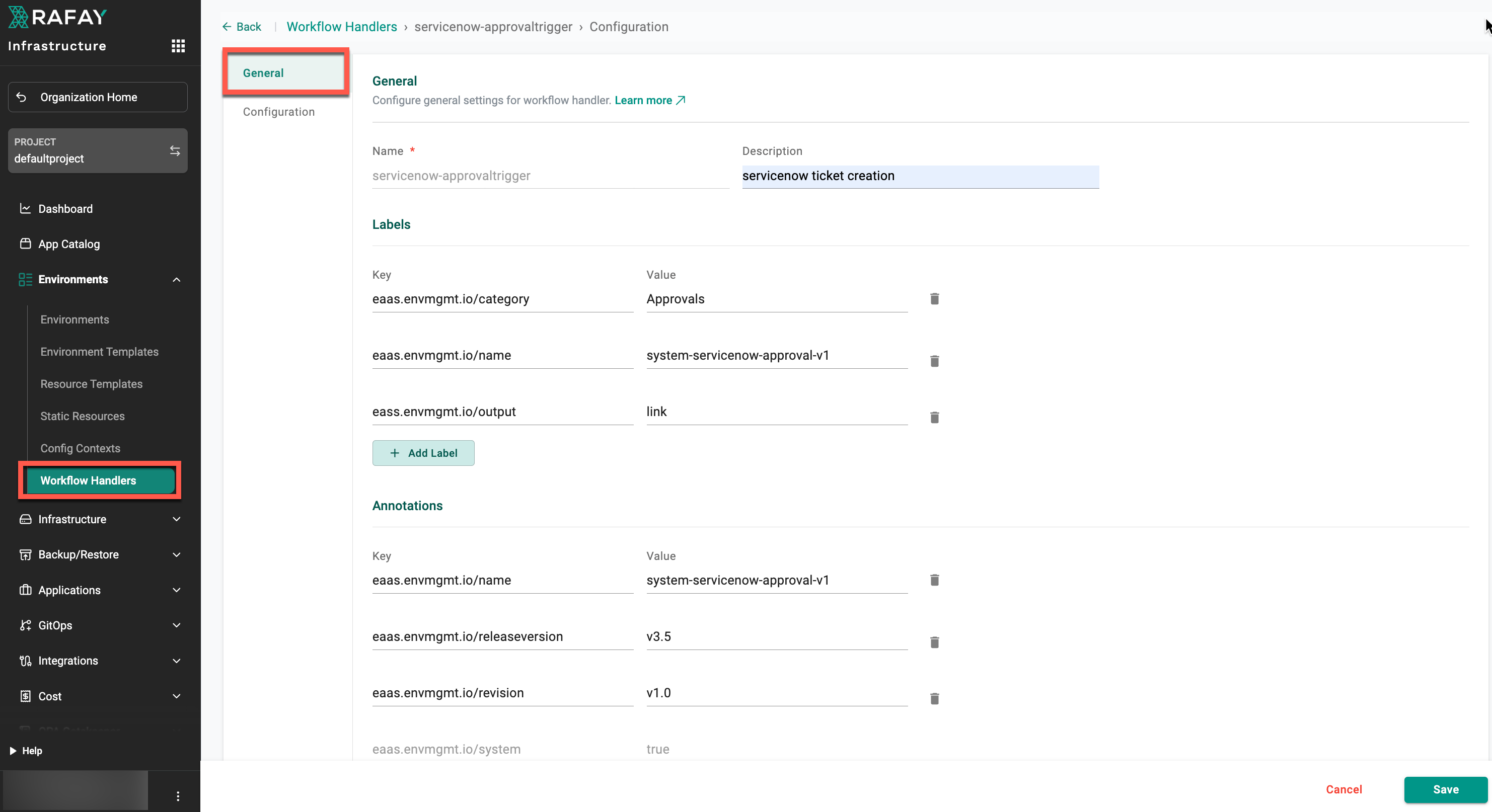Open Environment Templates
Image resolution: width=1492 pixels, height=812 pixels.
(x=100, y=351)
